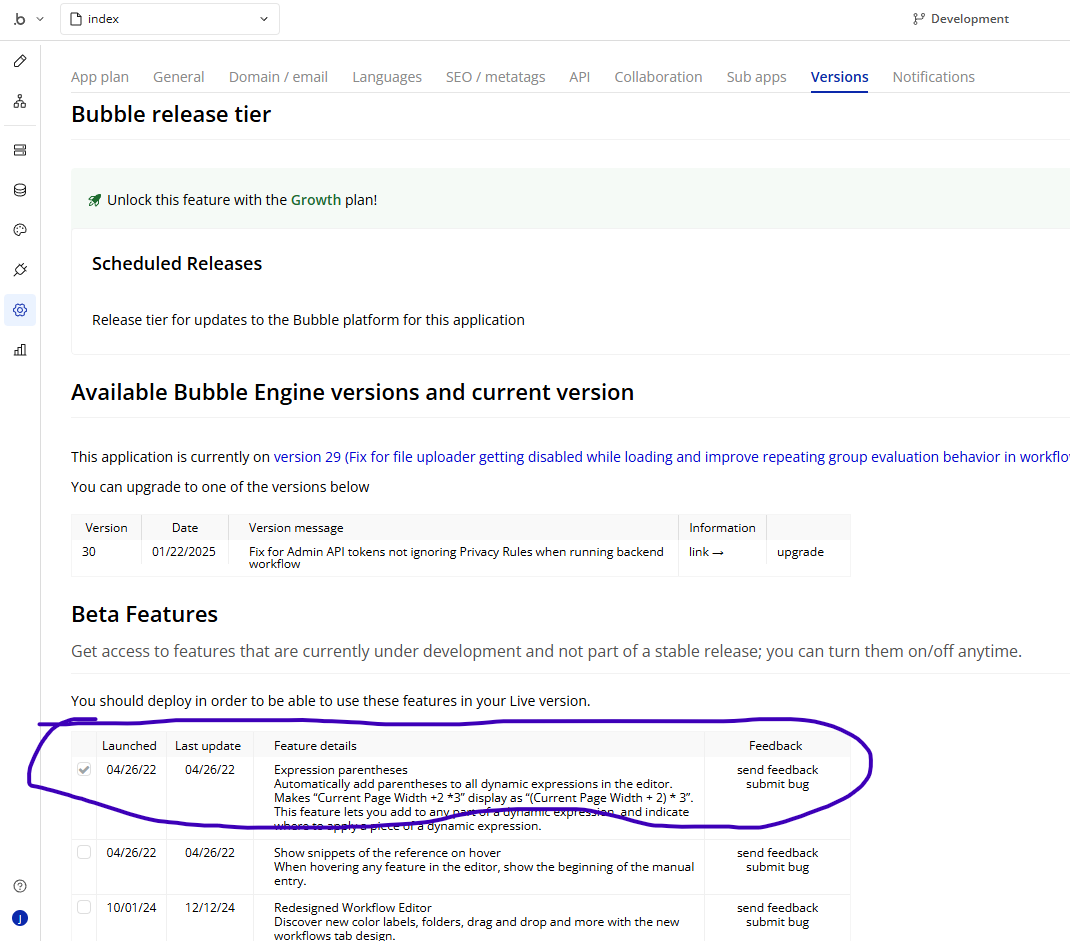The width and height of the screenshot is (1070, 941).
Task: Open the Collaboration tab
Action: pos(659,77)
